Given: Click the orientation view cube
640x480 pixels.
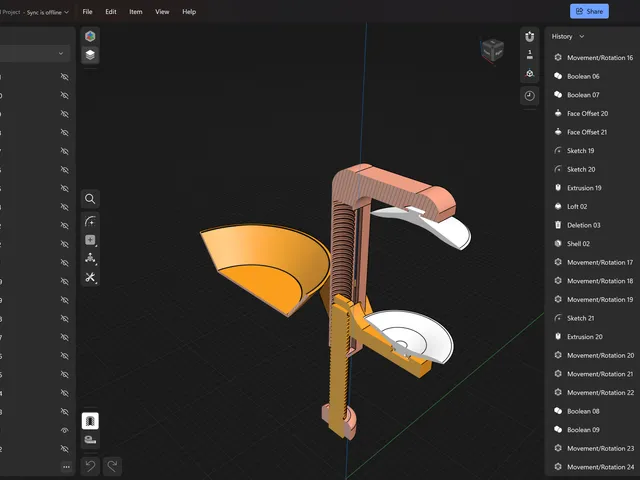Looking at the screenshot, I should pos(493,50).
